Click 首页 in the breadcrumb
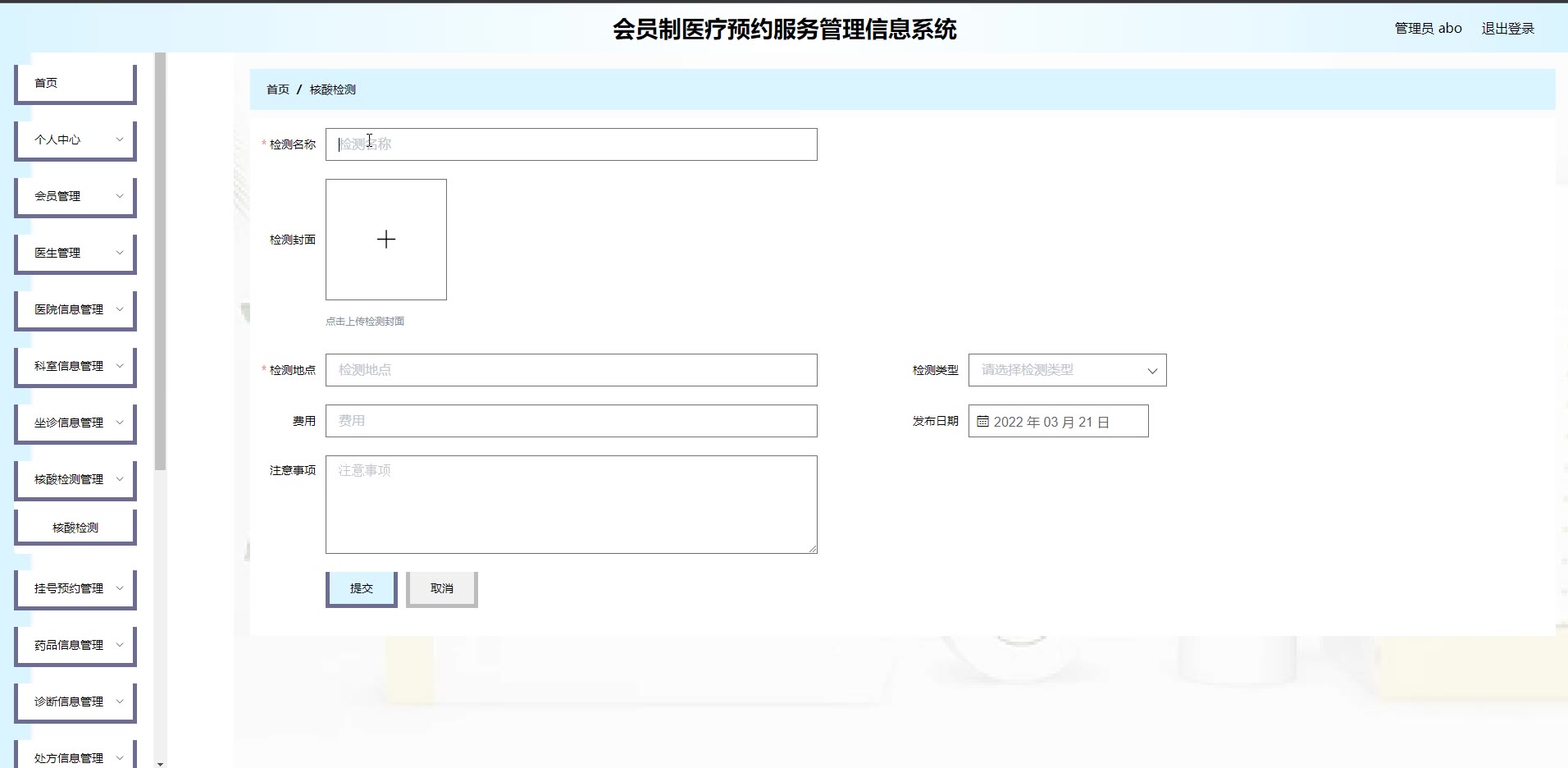This screenshot has height=768, width=1568. 278,89
